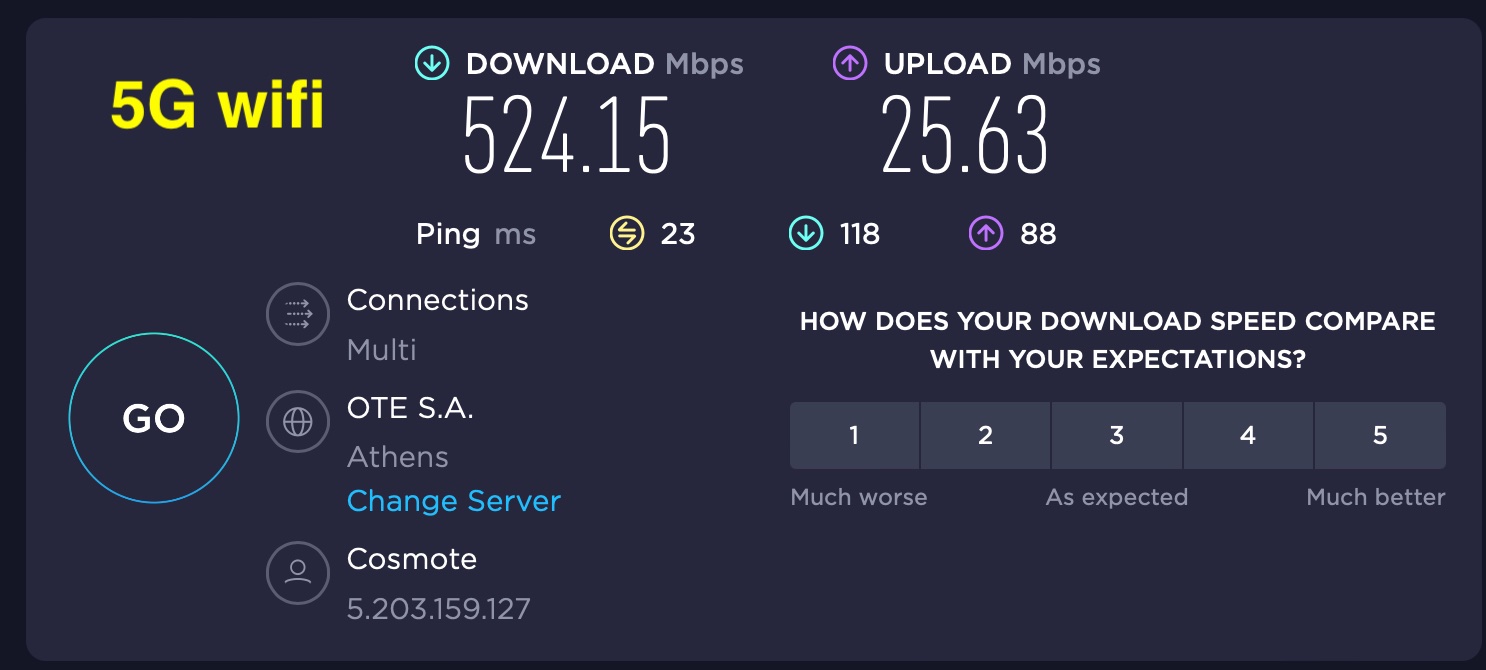1486x670 pixels.
Task: Click the yellow idle ping icon
Action: [627, 234]
